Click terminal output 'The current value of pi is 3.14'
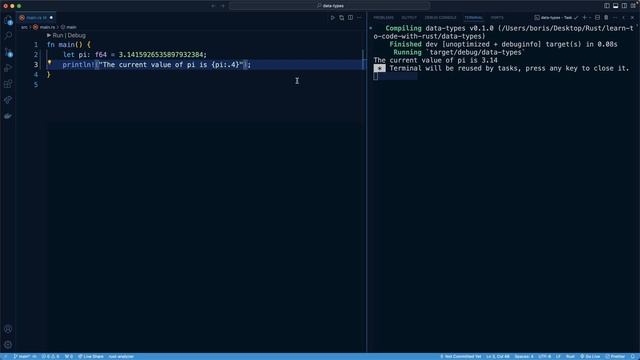The width and height of the screenshot is (640, 360). (436, 60)
